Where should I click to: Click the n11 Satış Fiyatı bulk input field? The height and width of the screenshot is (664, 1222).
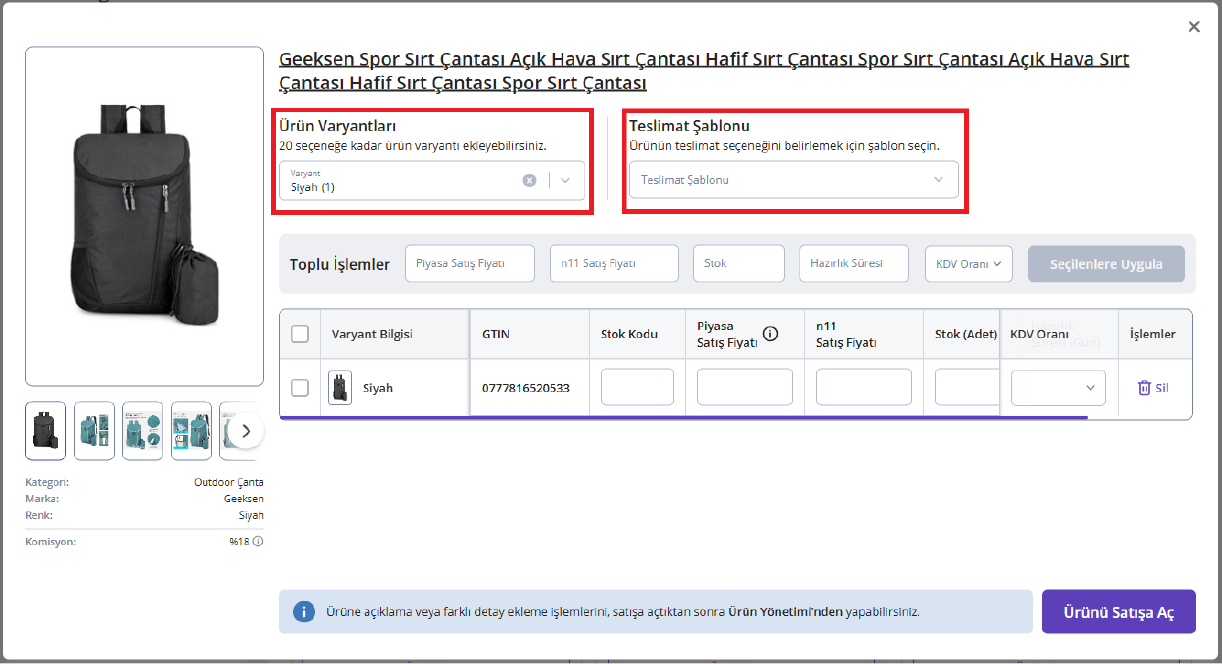pos(614,264)
